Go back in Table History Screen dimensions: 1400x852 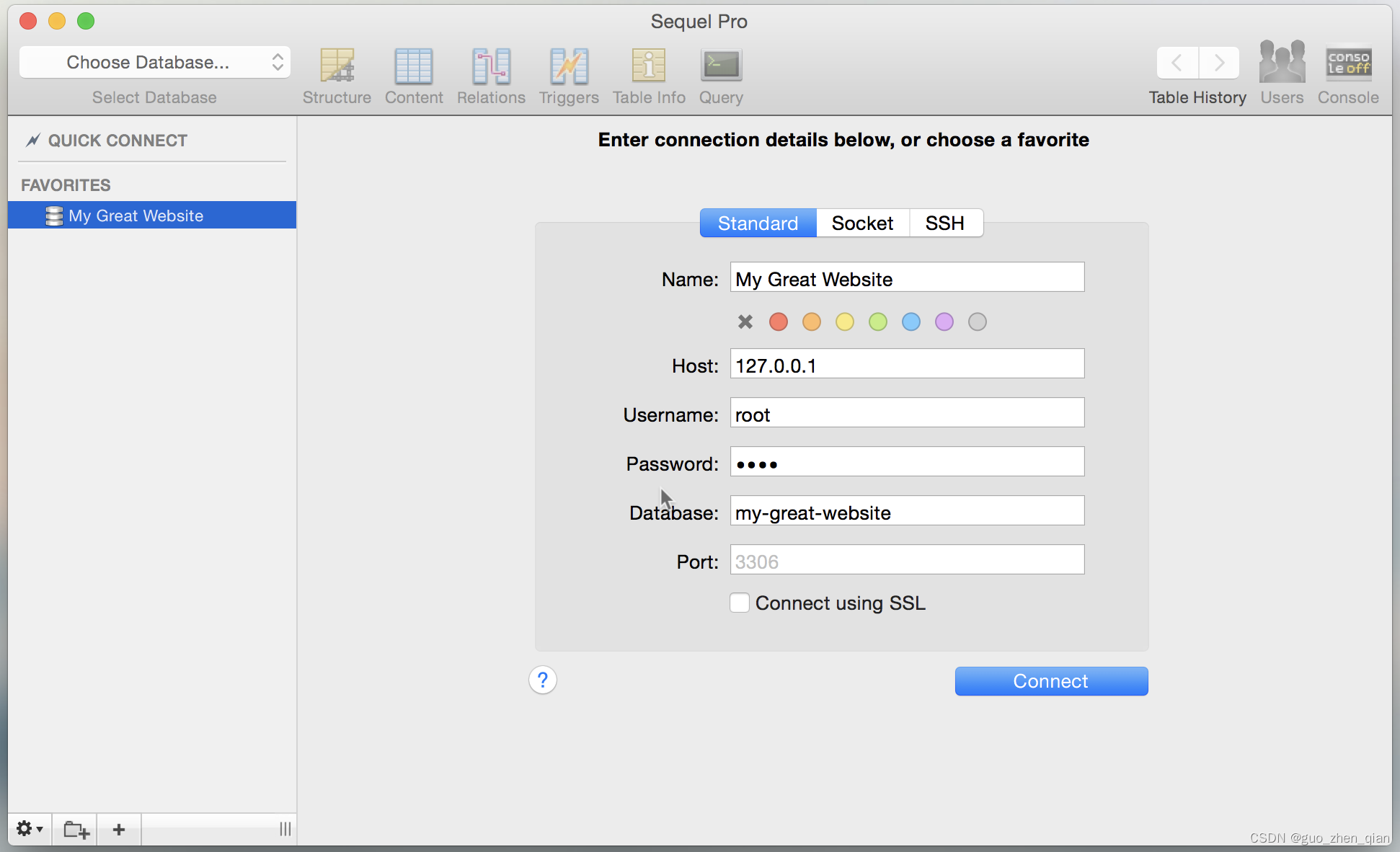click(1177, 63)
